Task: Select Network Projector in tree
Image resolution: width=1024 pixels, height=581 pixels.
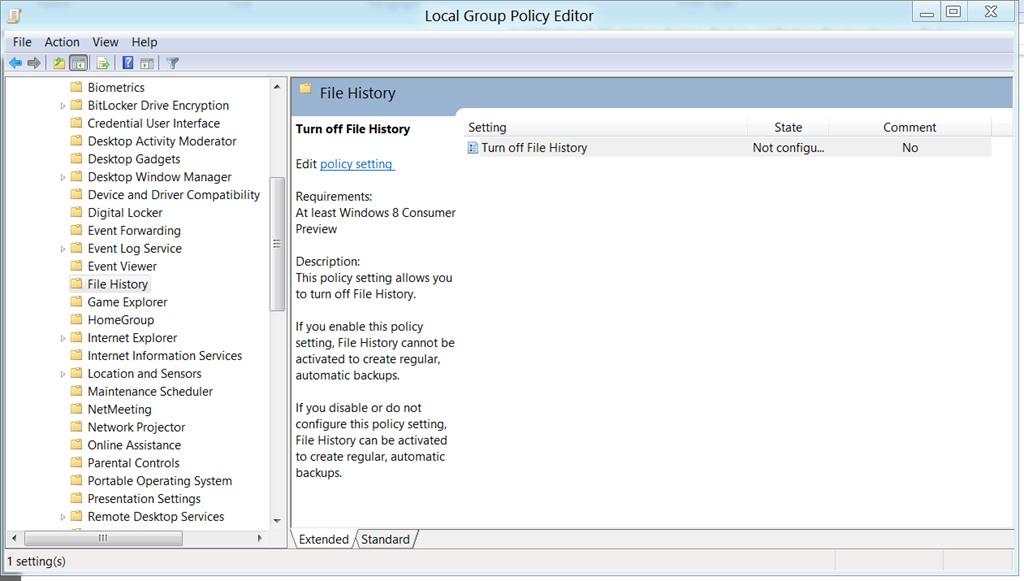Action: (x=136, y=427)
